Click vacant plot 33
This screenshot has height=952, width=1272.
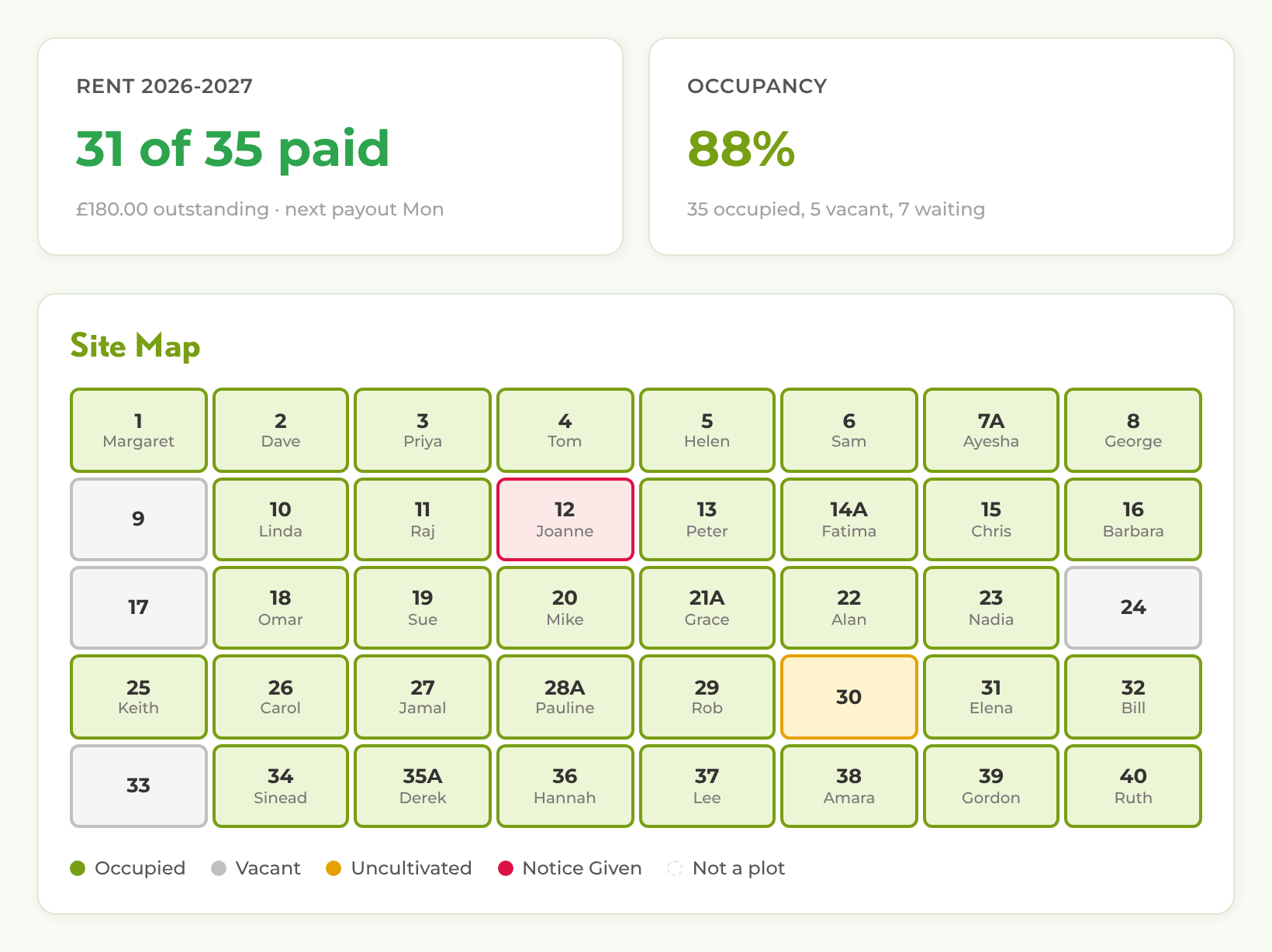pos(138,786)
